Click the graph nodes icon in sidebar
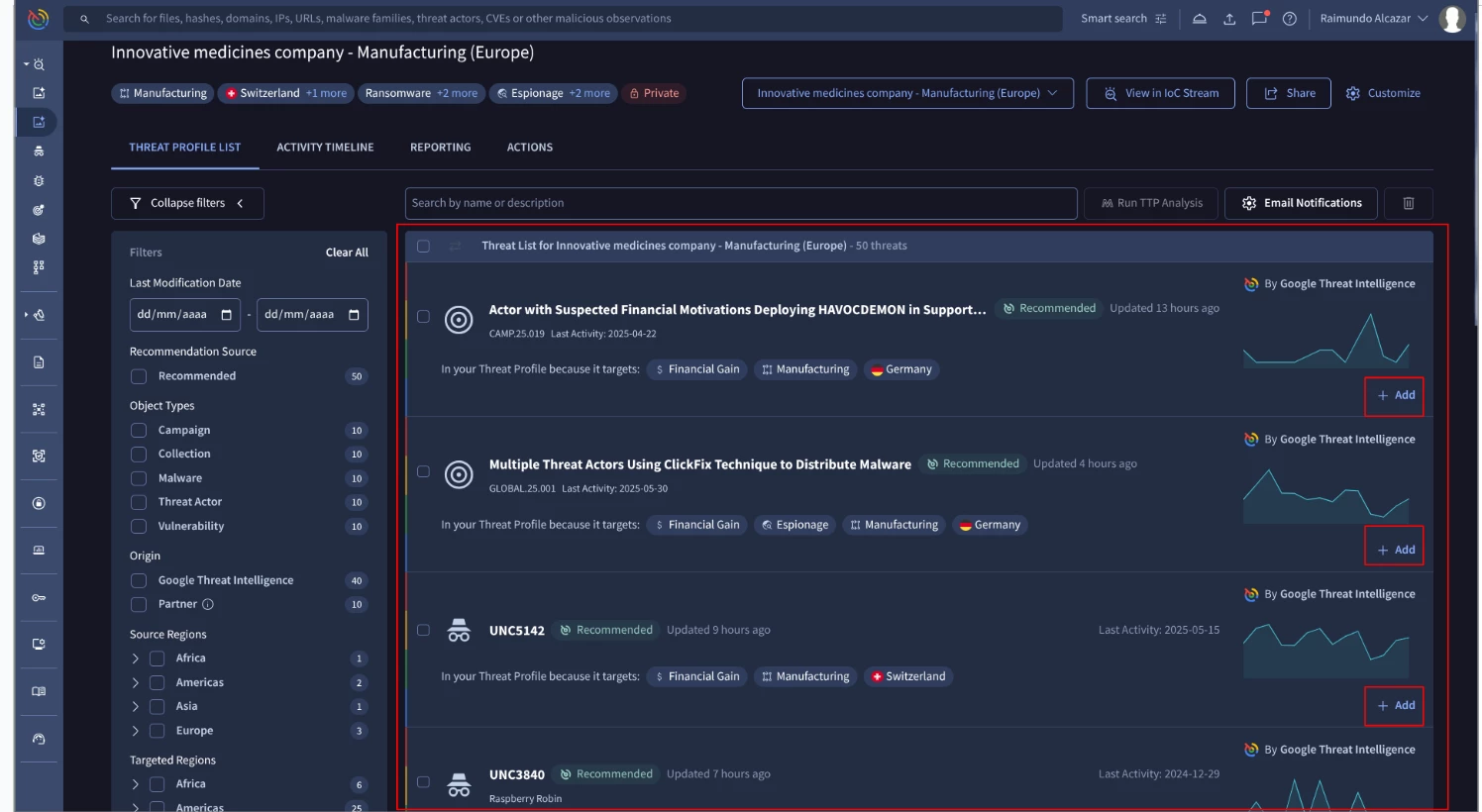The image size is (1482, 812). point(39,409)
